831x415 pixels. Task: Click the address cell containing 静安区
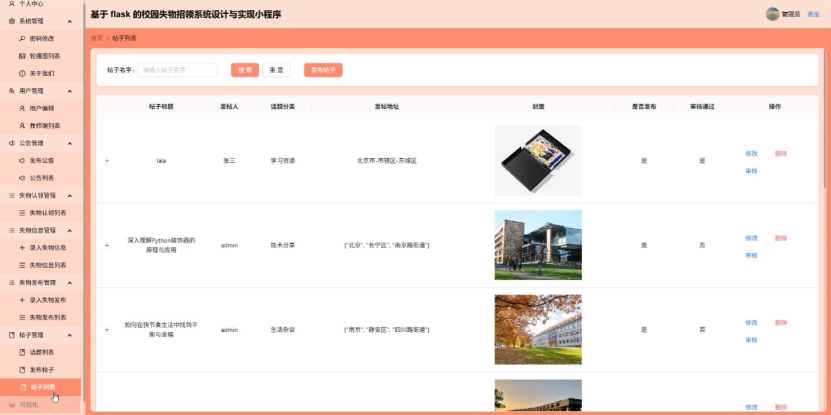[386, 330]
